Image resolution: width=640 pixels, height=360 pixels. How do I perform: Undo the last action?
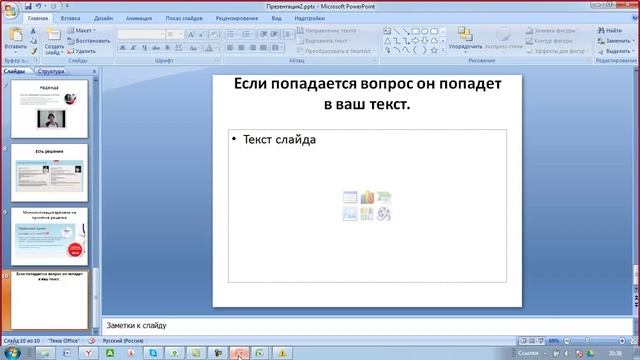point(38,6)
